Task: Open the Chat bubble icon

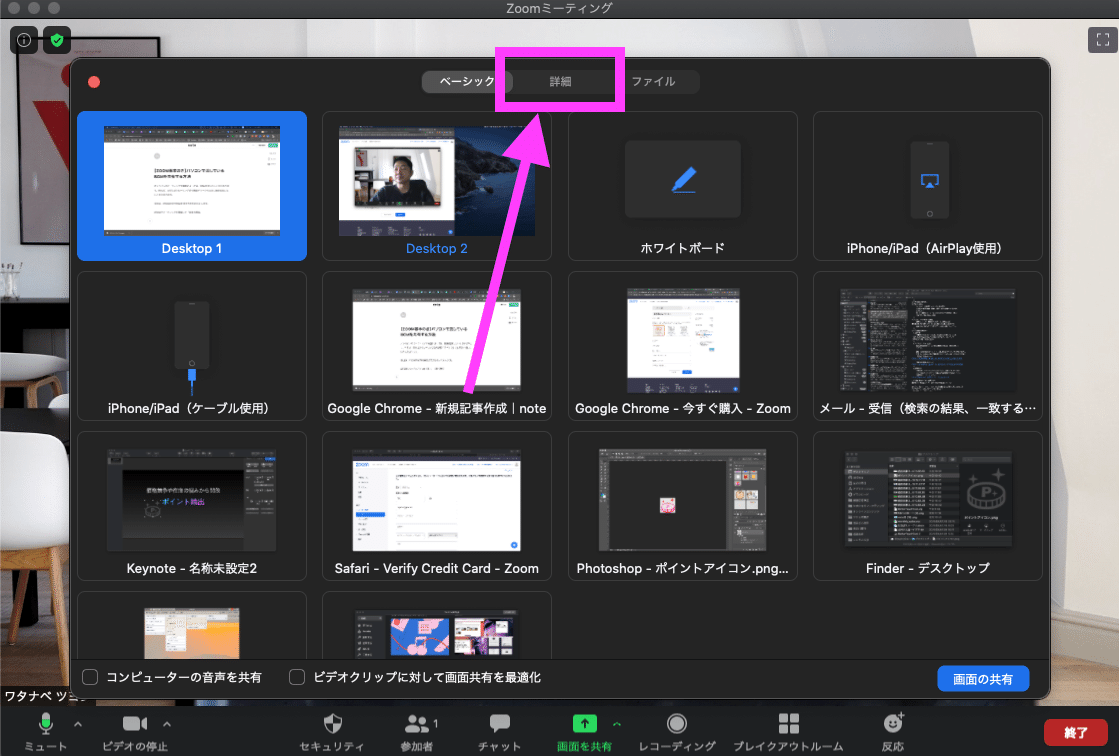Action: coord(500,723)
